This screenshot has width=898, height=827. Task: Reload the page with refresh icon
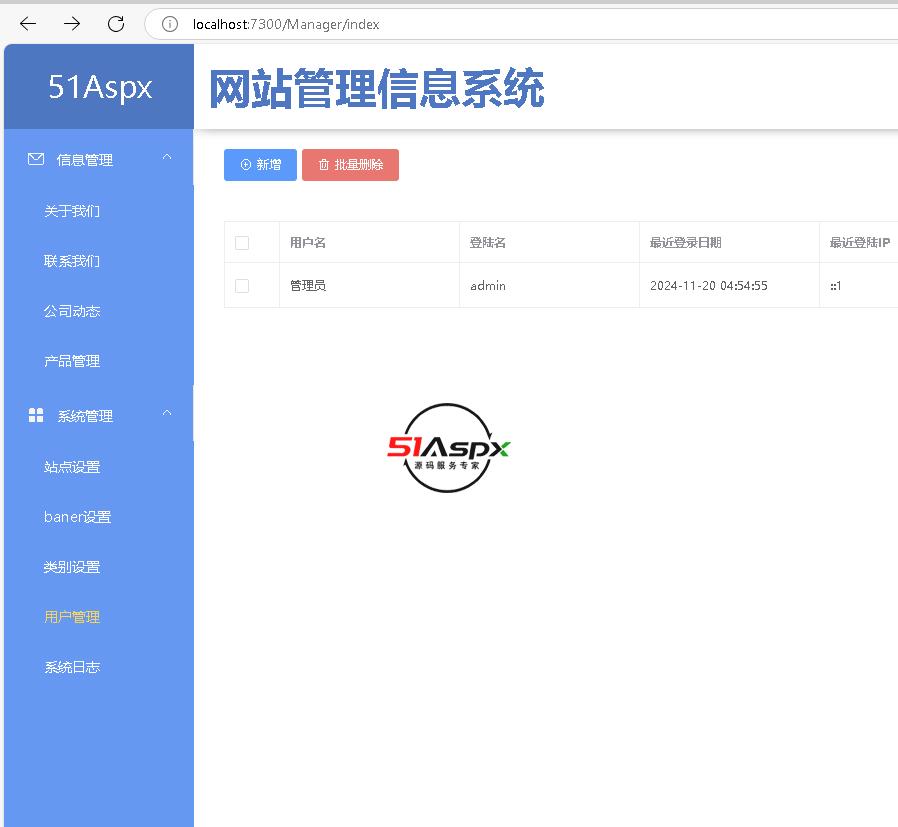tap(116, 24)
